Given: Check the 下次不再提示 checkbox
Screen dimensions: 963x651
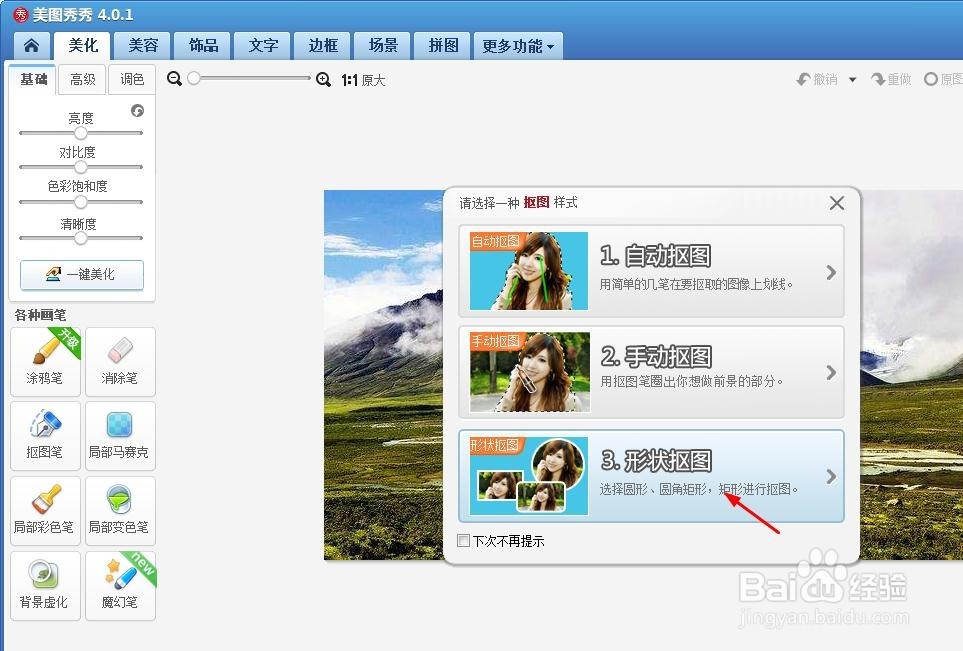Looking at the screenshot, I should tap(464, 540).
